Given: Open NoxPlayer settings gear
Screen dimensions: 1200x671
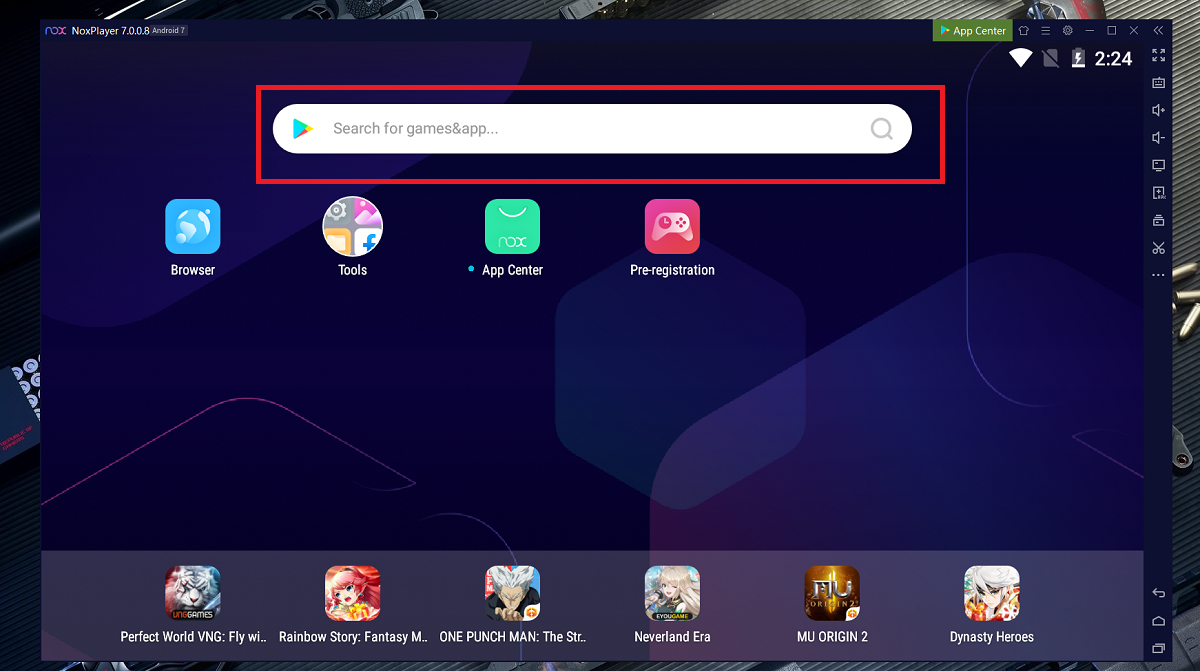Looking at the screenshot, I should (x=1067, y=31).
